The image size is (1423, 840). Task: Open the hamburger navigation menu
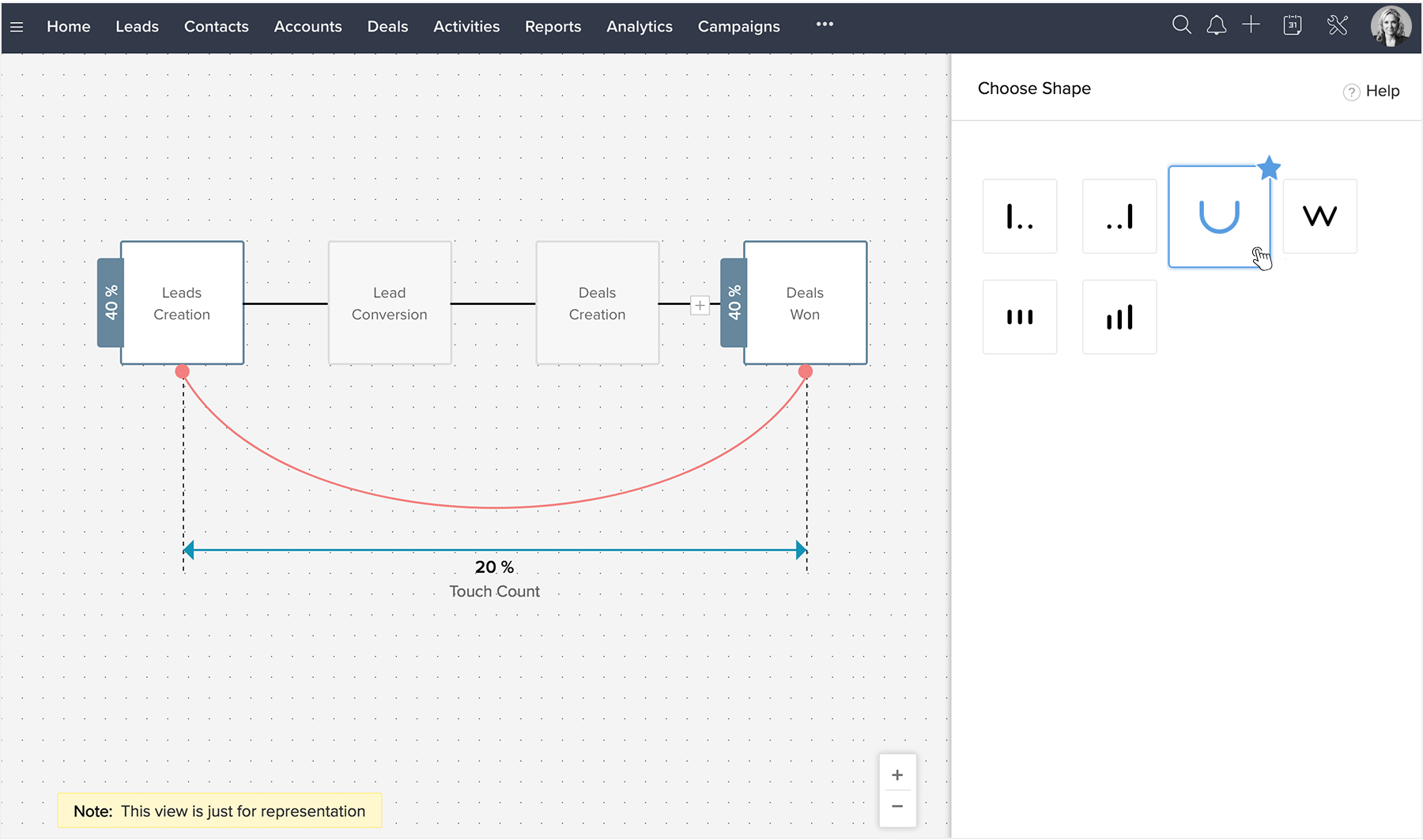[17, 27]
